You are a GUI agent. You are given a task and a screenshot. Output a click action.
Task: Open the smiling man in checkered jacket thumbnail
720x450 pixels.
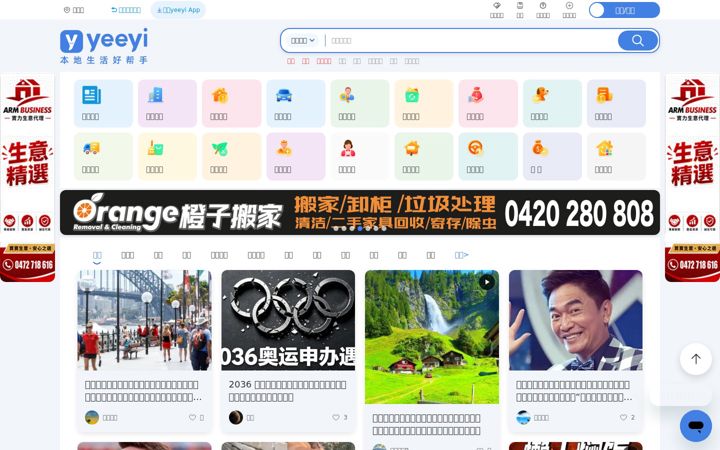[575, 320]
